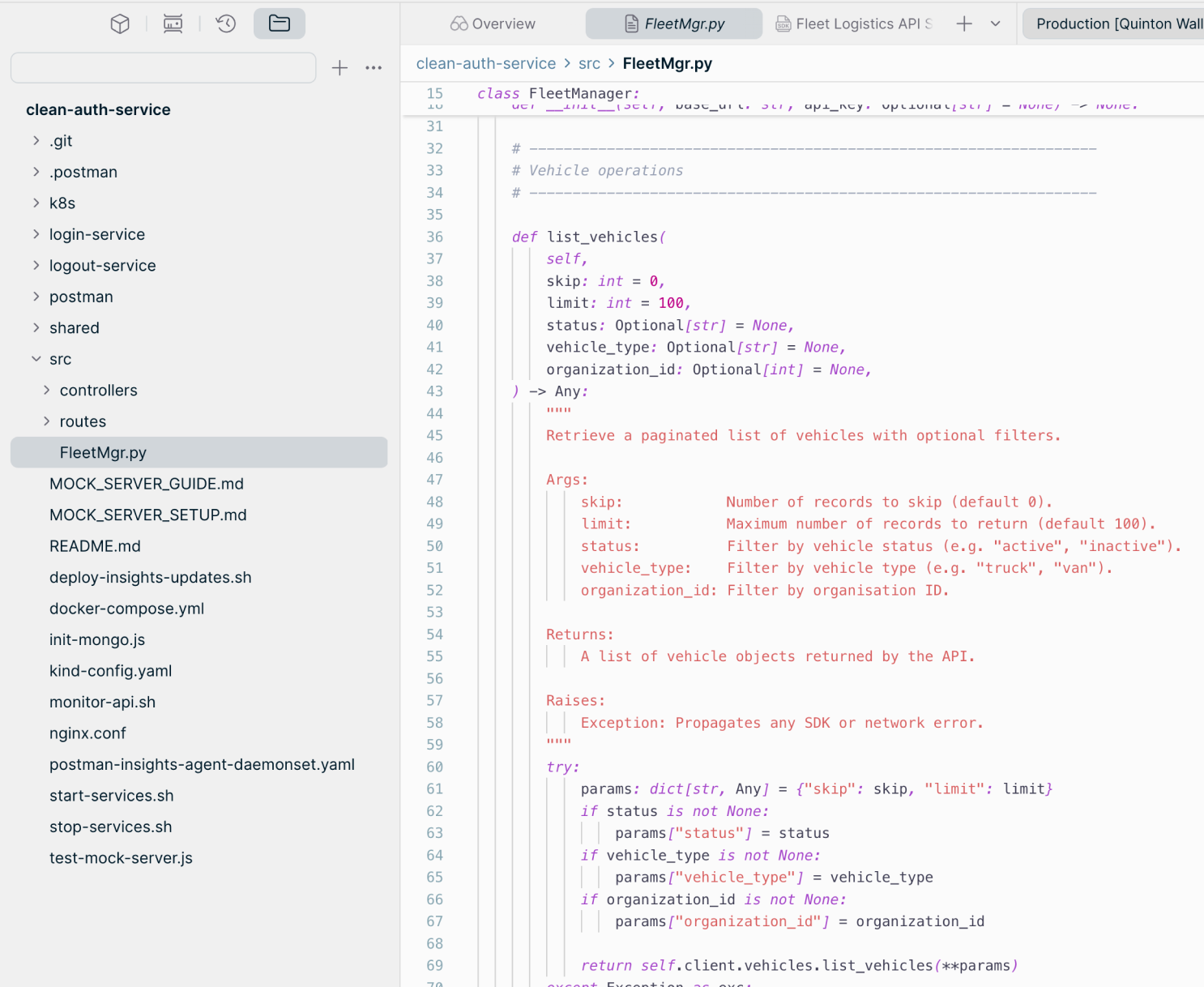The height and width of the screenshot is (987, 1204).
Task: Select the cube (collections) icon in the sidebar
Action: 119,23
